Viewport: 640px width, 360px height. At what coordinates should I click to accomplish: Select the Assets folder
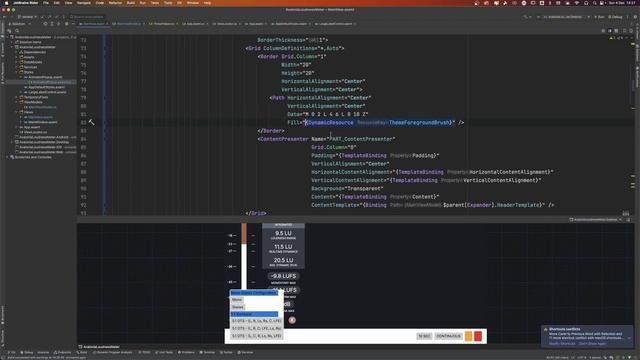tap(29, 57)
